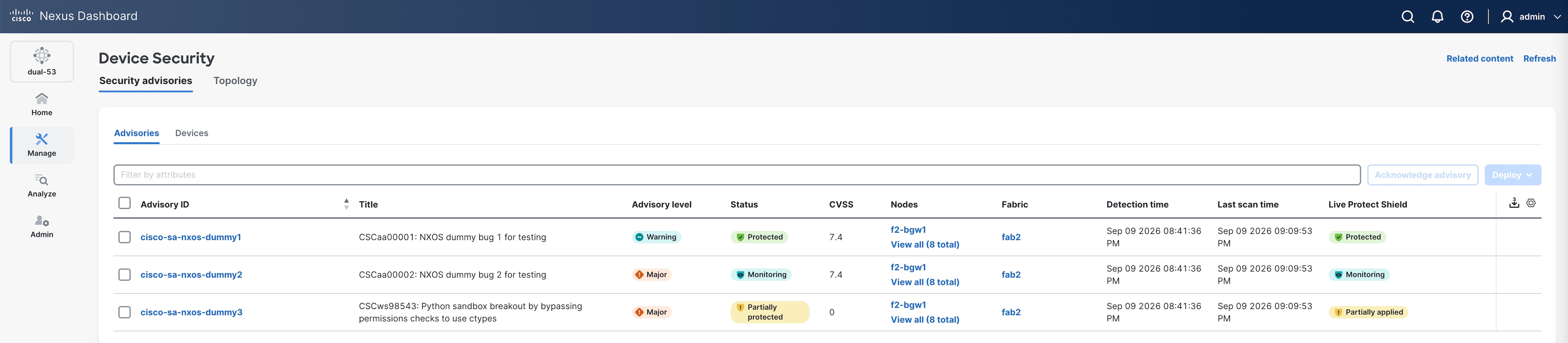This screenshot has width=1568, height=343.
Task: Open Manage section in sidebar
Action: (x=42, y=145)
